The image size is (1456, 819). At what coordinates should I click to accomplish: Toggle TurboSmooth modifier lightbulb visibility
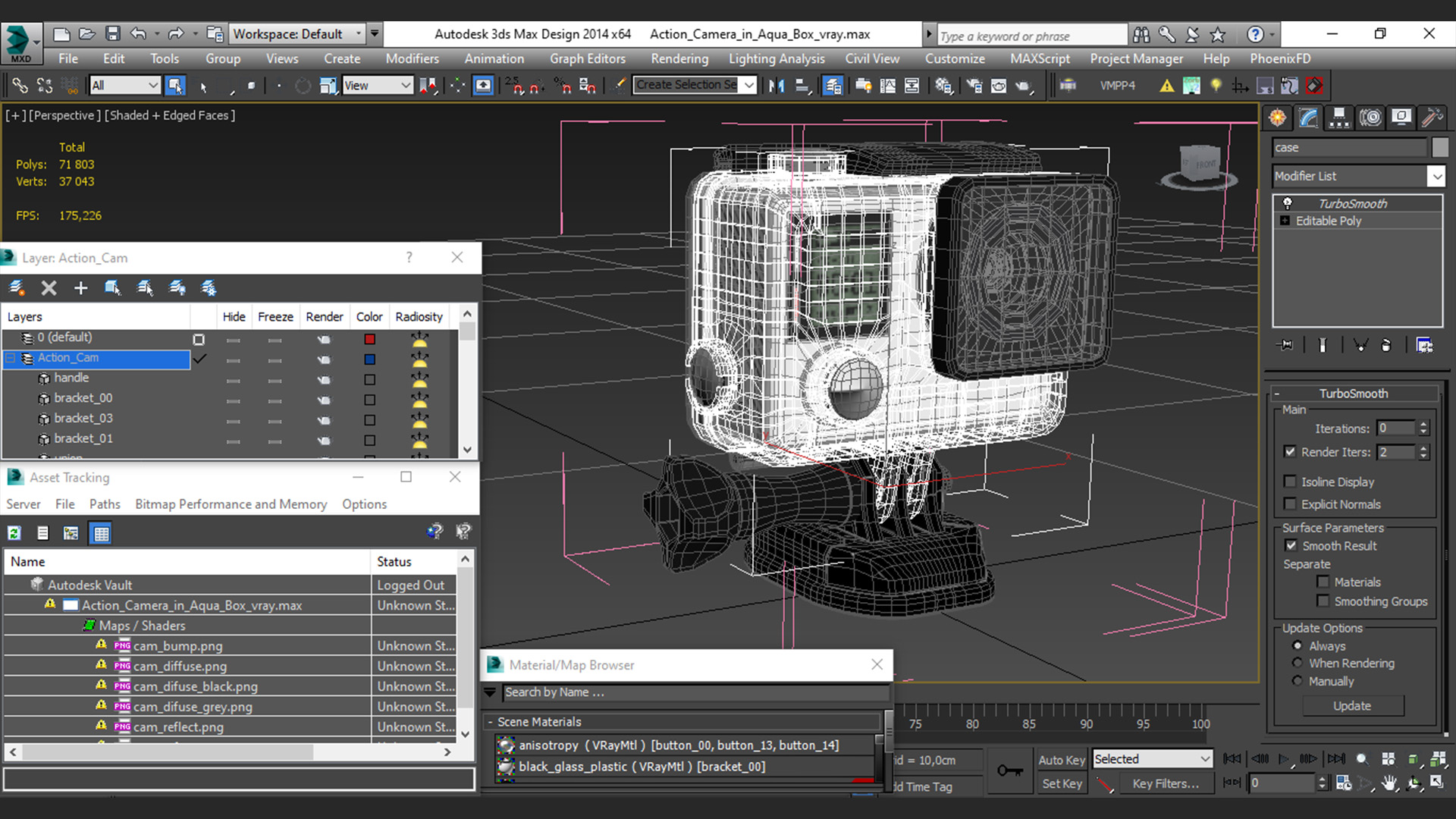point(1287,203)
